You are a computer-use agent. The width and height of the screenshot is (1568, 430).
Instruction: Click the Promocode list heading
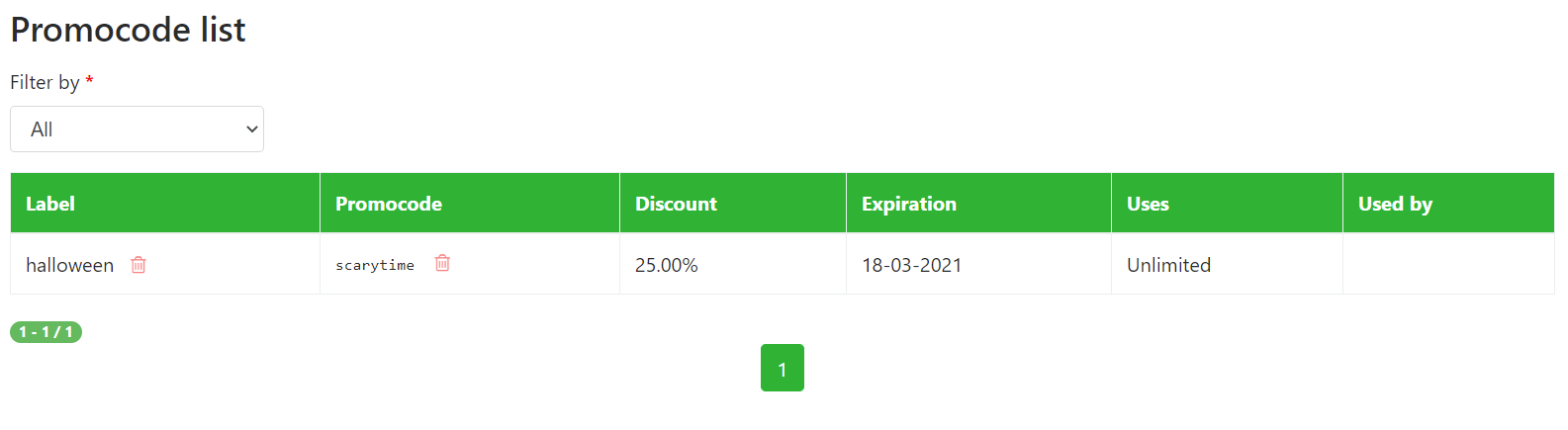click(x=128, y=30)
